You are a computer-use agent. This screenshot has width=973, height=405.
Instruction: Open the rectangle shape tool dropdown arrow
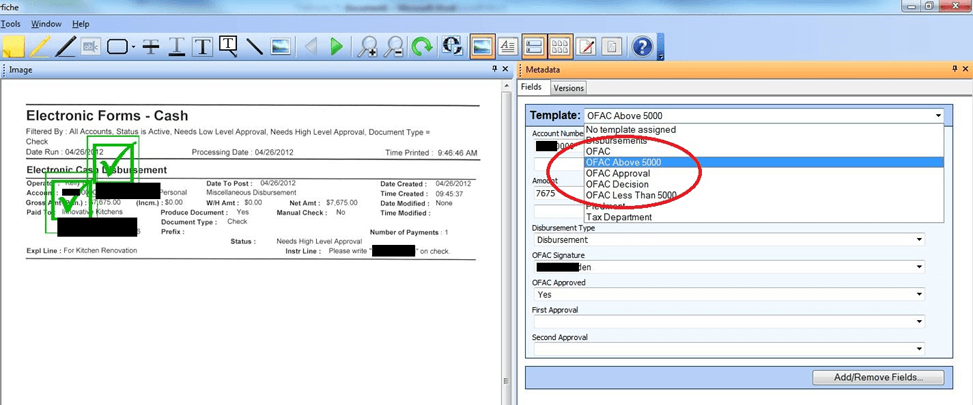(x=133, y=47)
